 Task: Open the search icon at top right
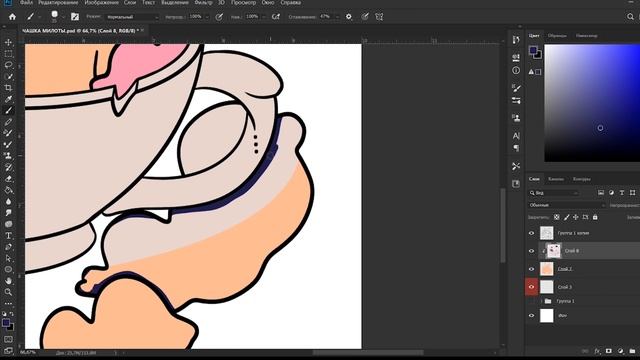[630, 17]
